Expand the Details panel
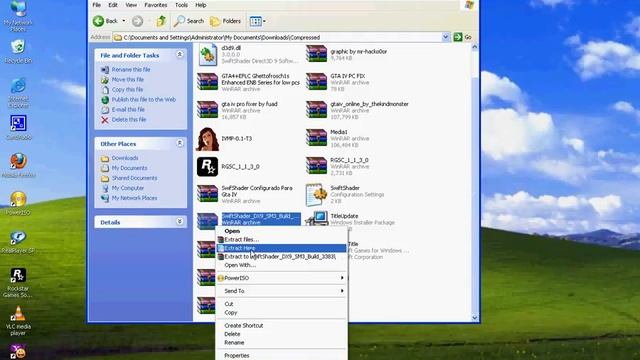The image size is (640, 360). [x=180, y=222]
